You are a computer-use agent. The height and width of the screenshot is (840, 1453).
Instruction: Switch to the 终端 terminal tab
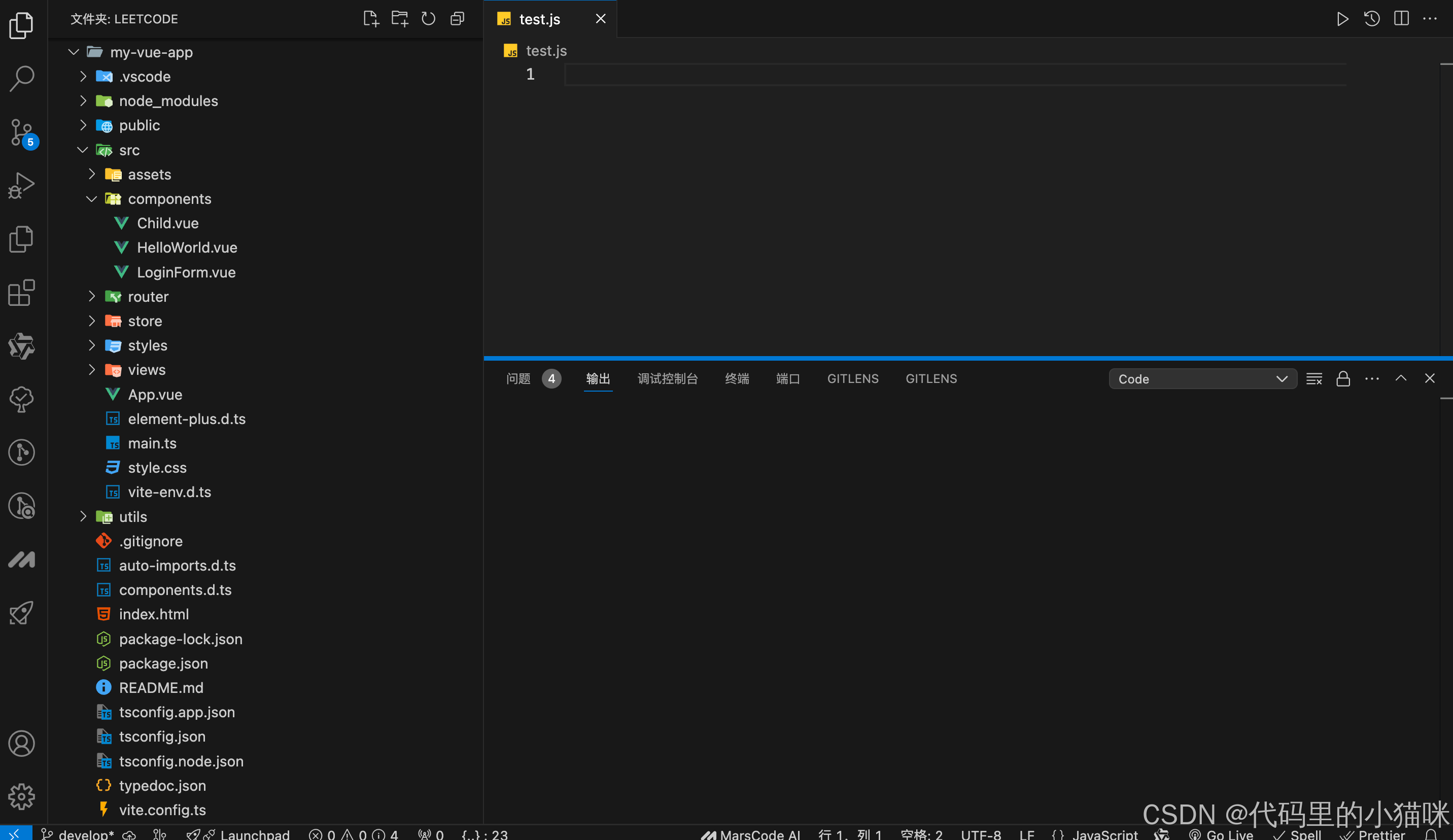point(736,379)
